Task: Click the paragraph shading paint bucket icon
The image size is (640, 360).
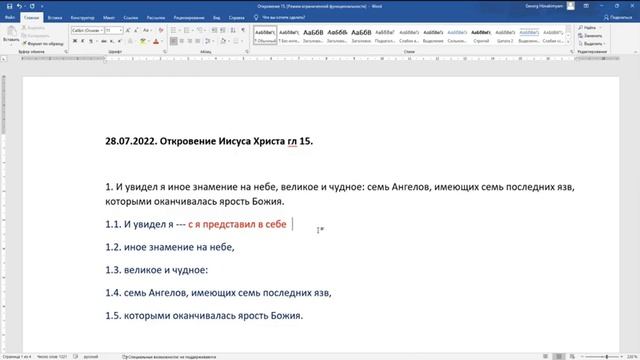Action: pos(223,41)
